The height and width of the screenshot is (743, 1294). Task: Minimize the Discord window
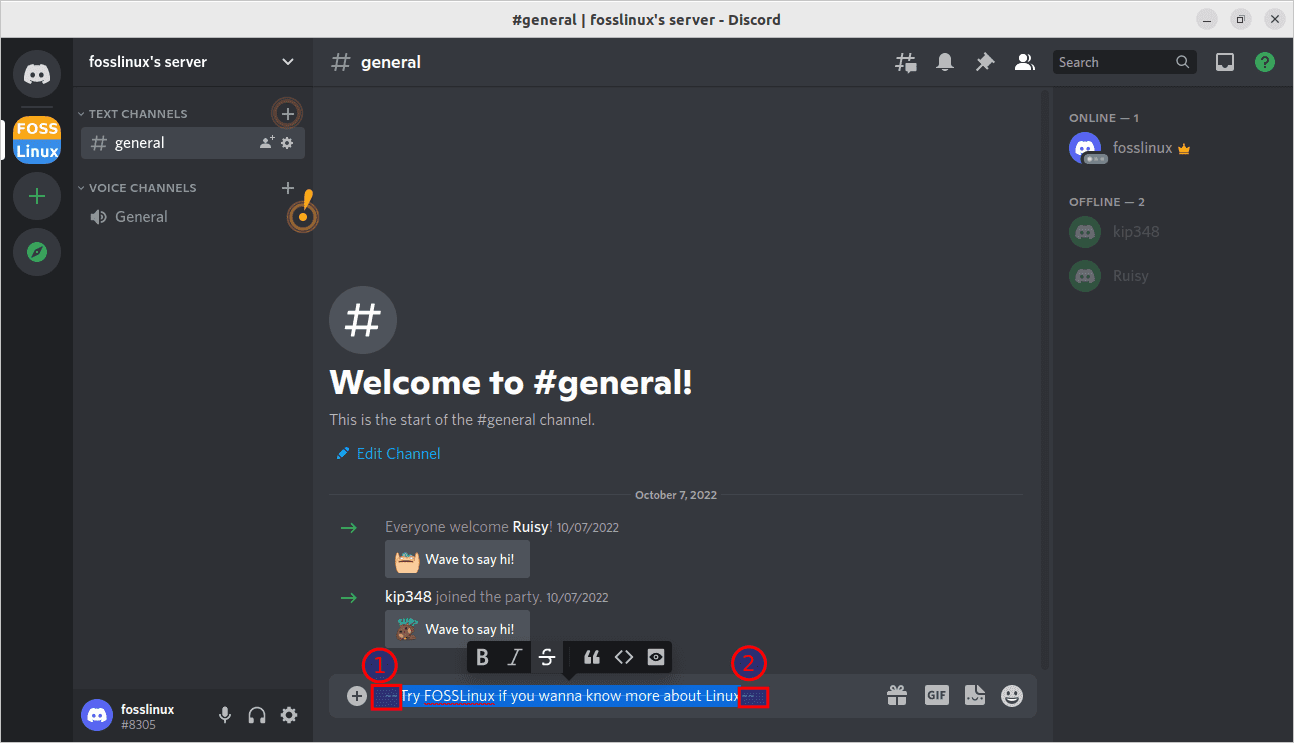pyautogui.click(x=1208, y=19)
